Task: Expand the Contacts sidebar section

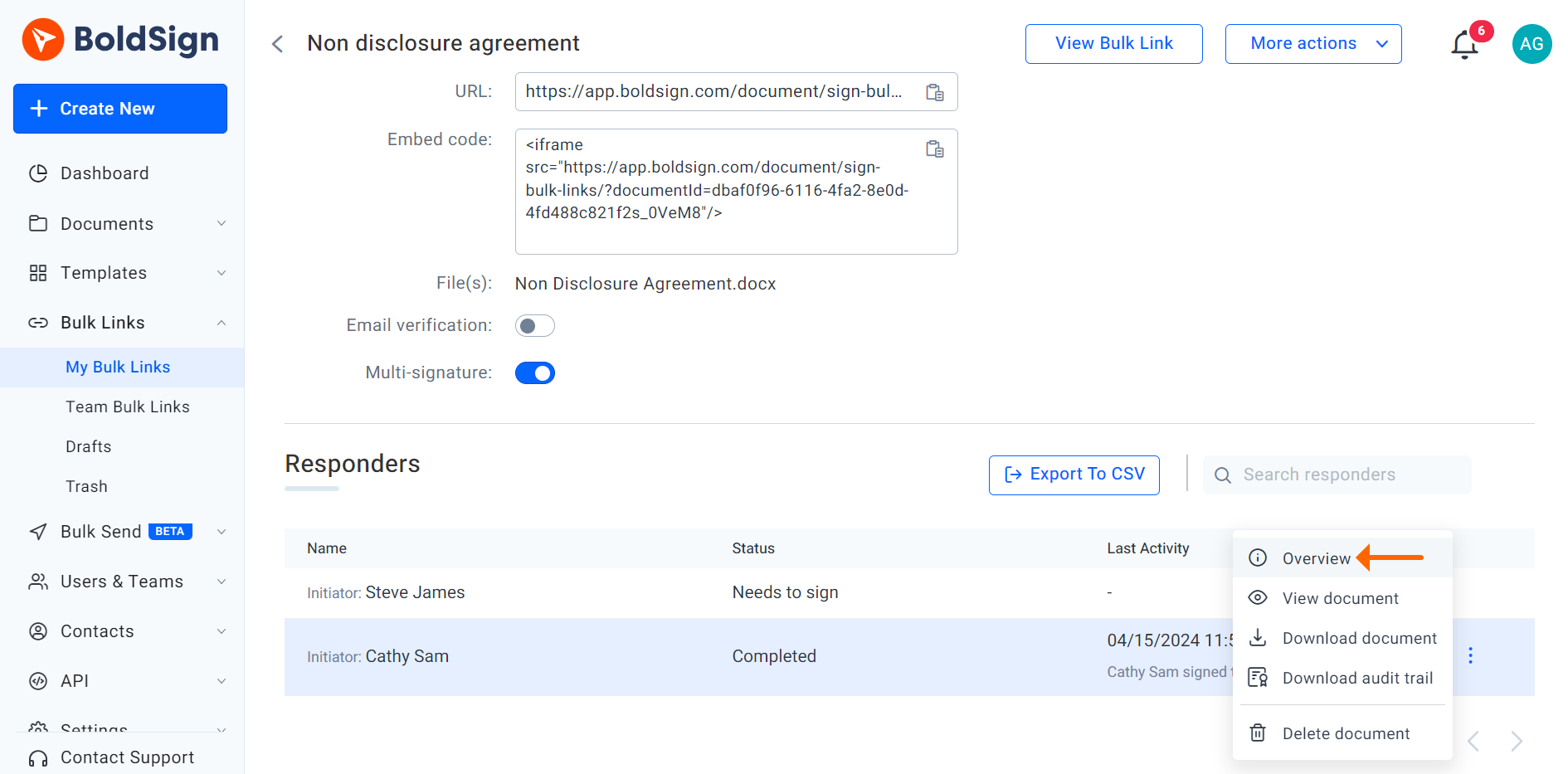Action: pos(222,632)
